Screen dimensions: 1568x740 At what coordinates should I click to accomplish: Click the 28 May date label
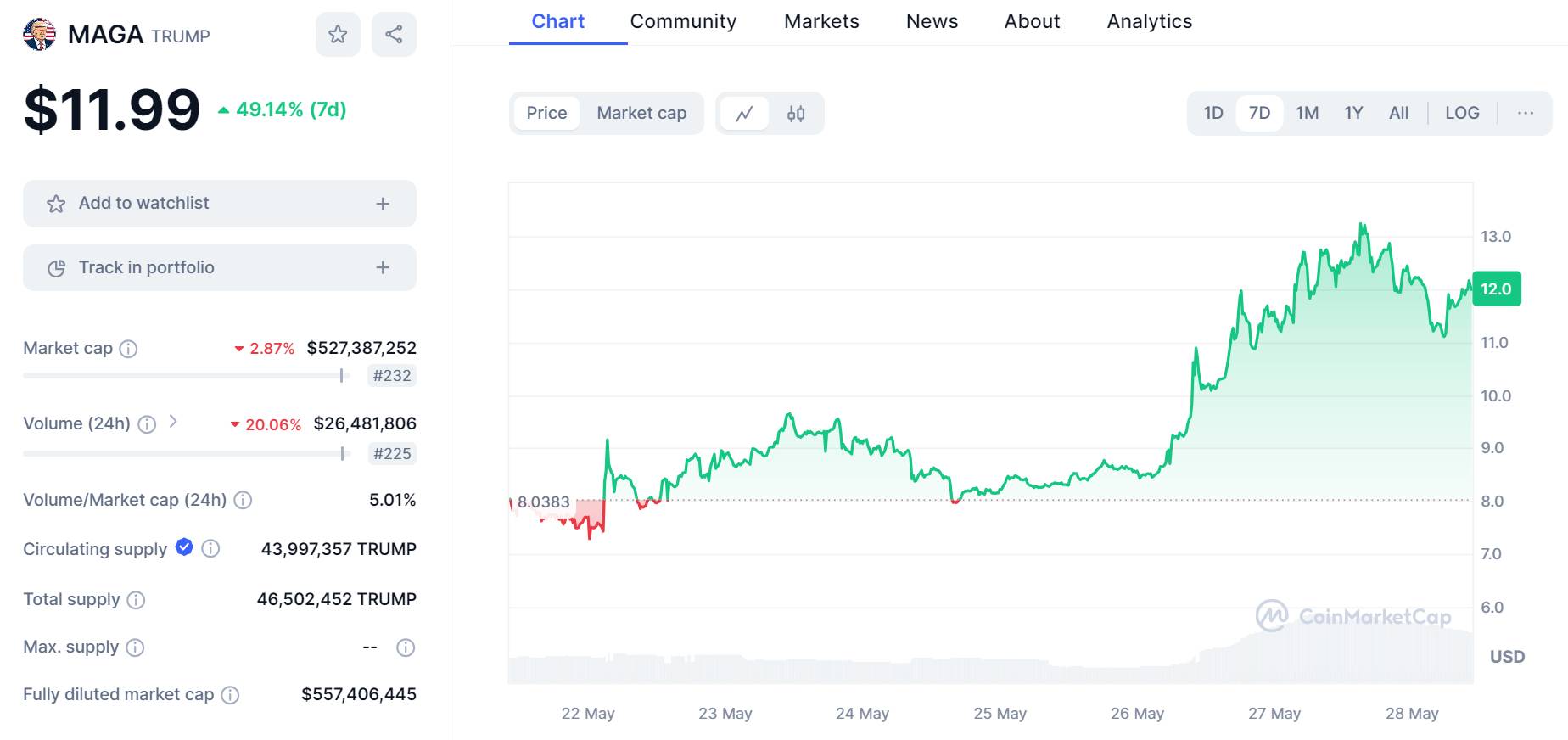coord(1412,714)
